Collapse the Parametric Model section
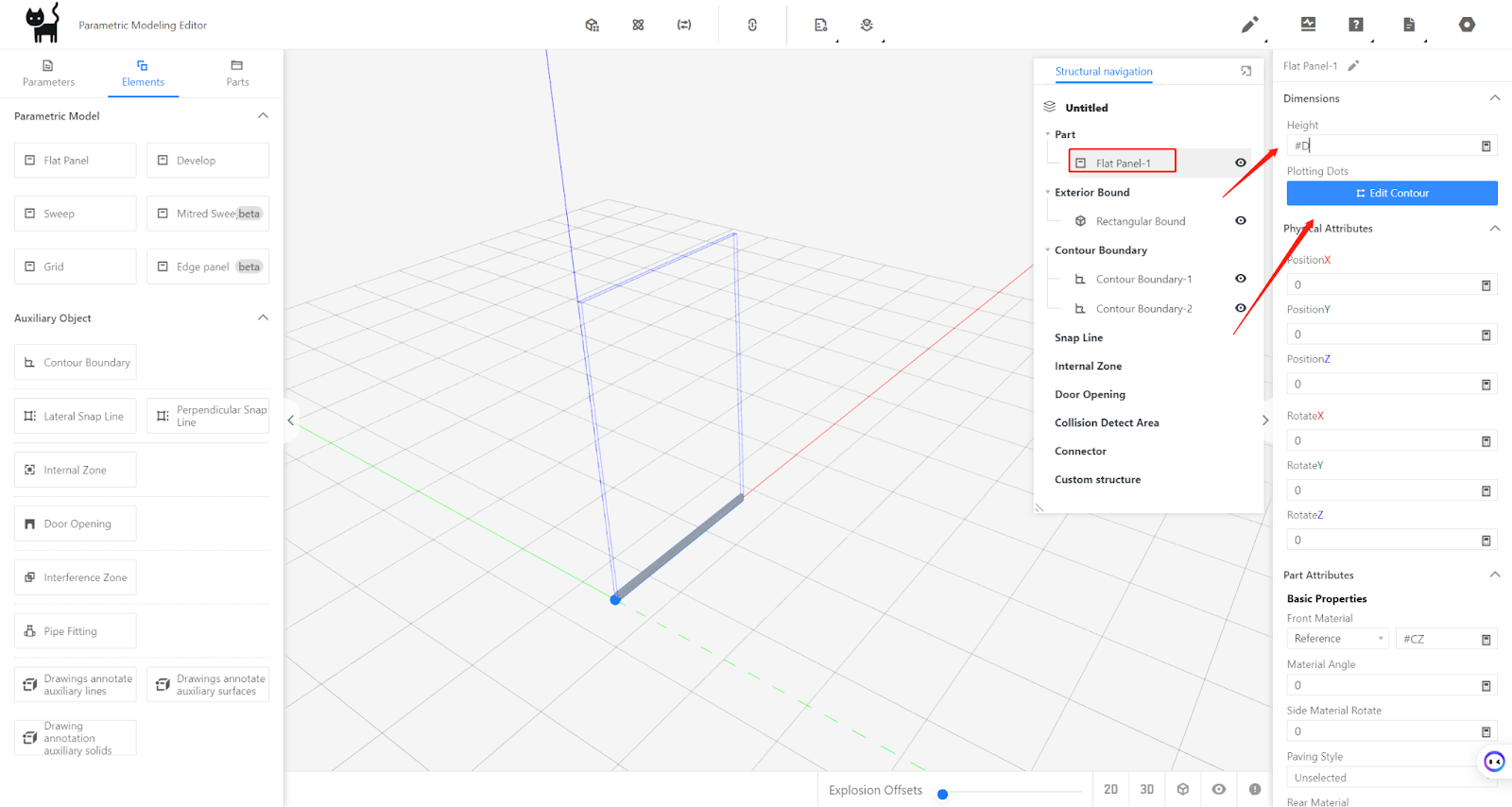Screen dimensions: 1512x807 coord(263,115)
